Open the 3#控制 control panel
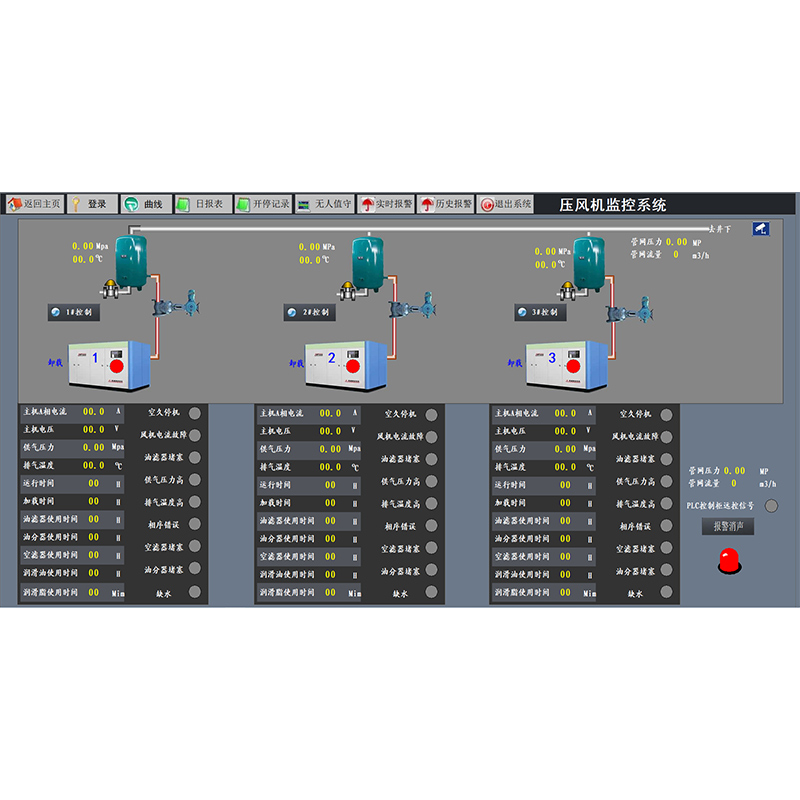This screenshot has height=800, width=800. 542,312
